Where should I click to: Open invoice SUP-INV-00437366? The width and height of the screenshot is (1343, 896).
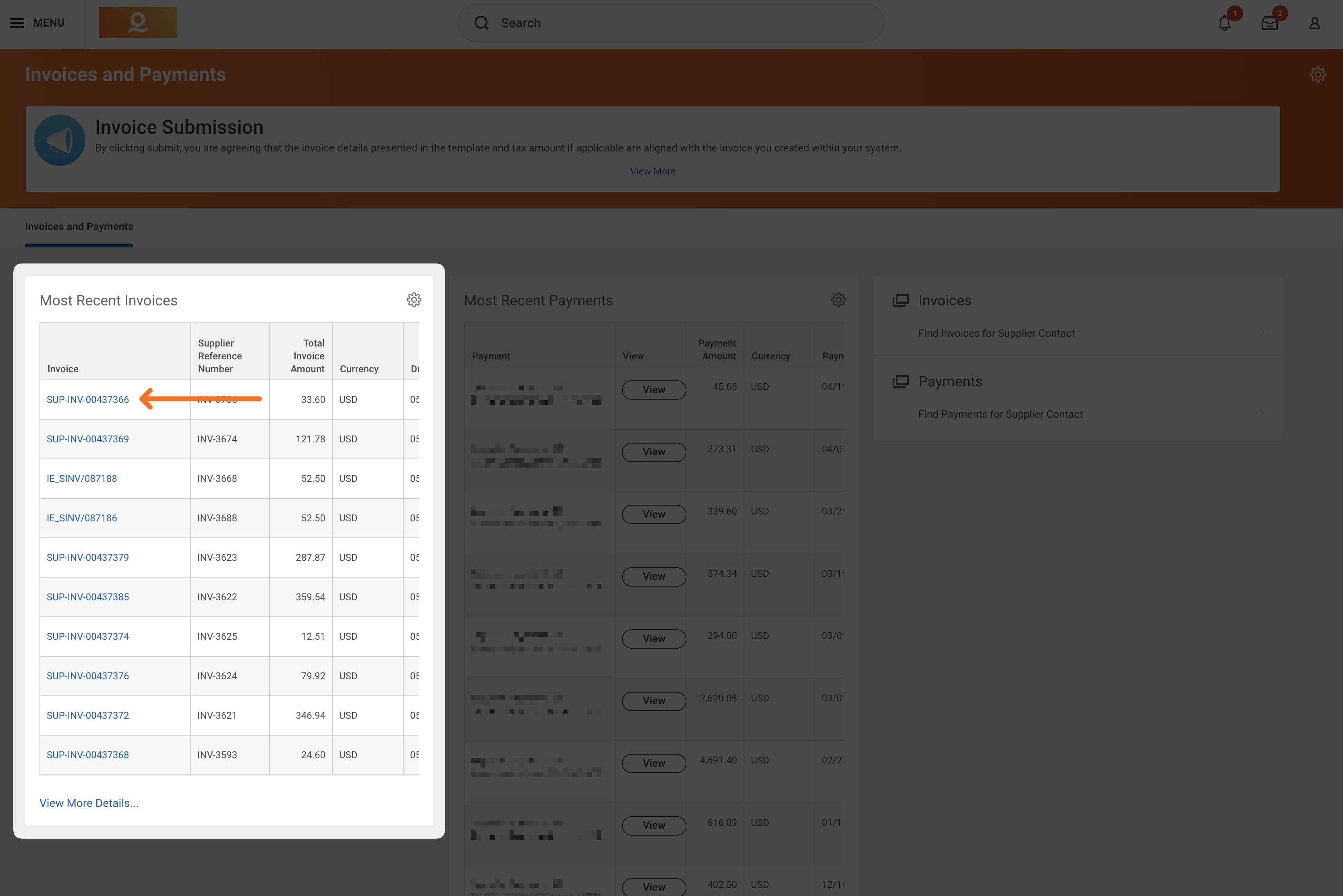click(x=87, y=399)
